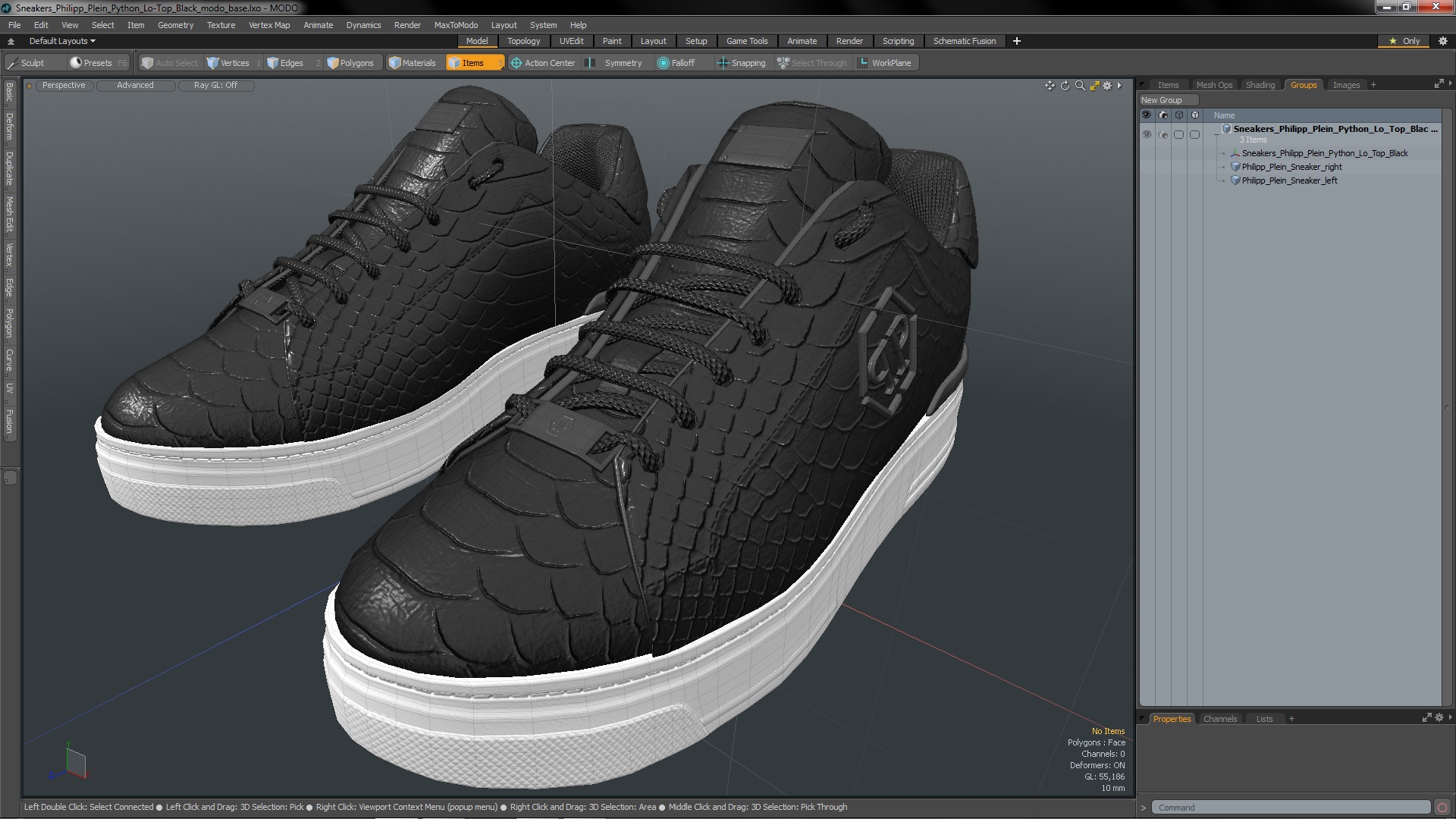Add a new layout tab with plus
1456x819 pixels.
pos(1017,41)
